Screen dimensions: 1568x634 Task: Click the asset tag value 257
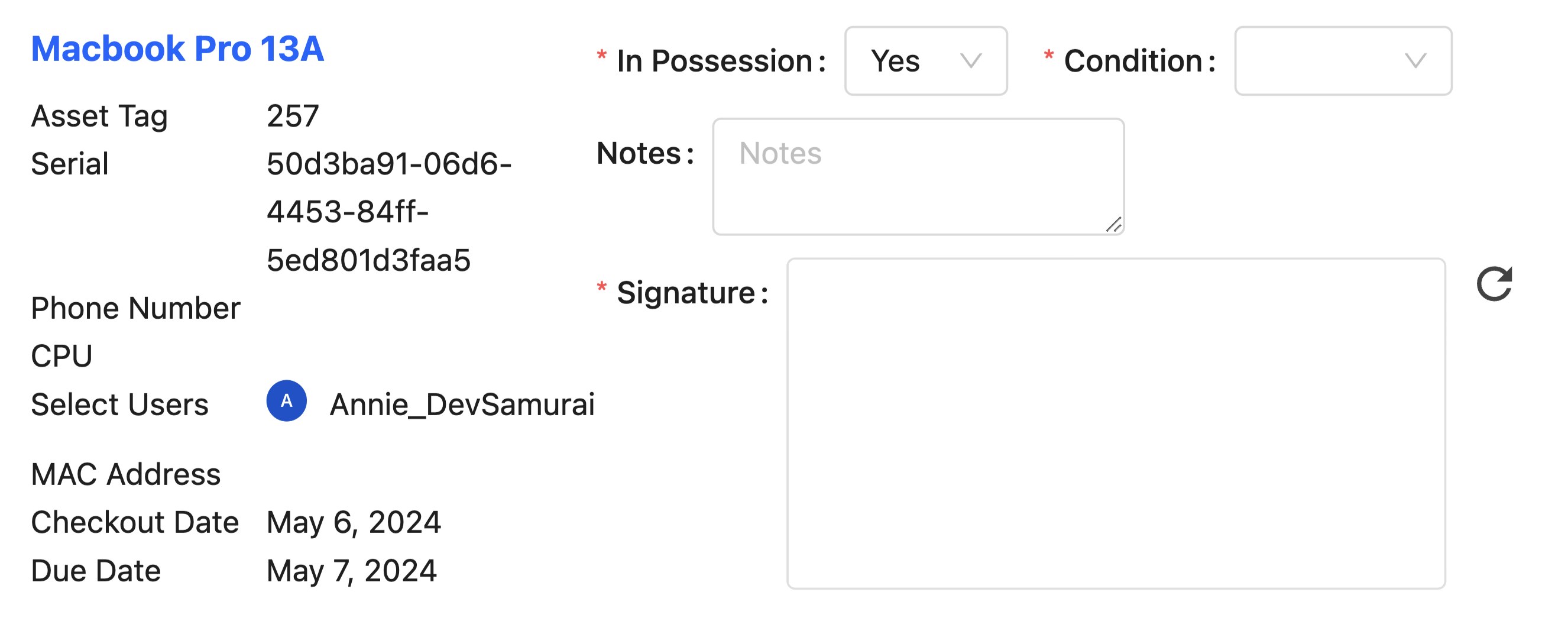click(x=293, y=116)
